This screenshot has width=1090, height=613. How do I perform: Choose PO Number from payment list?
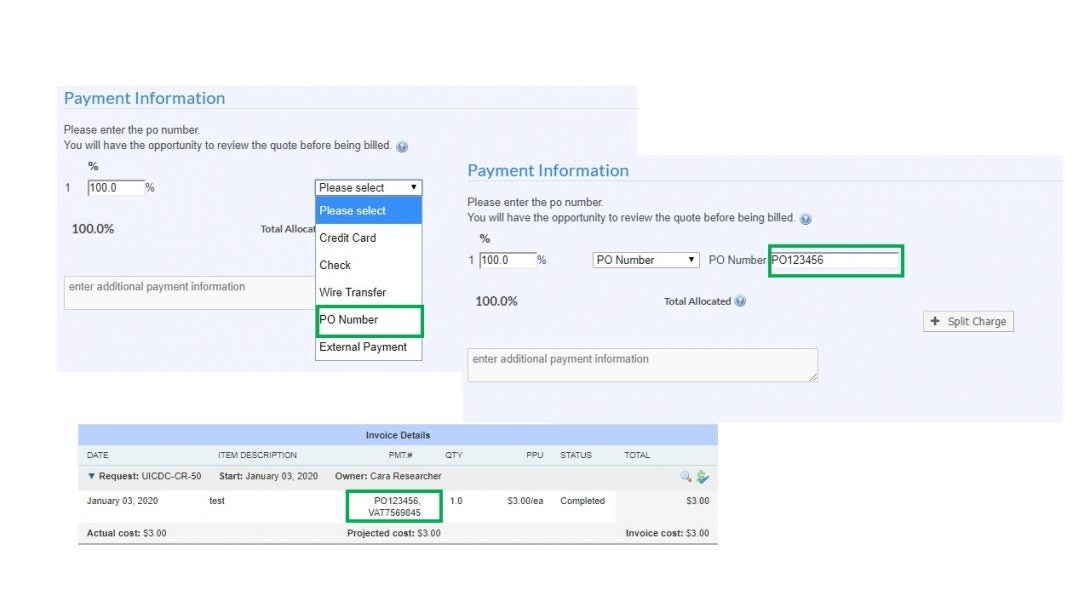(368, 320)
